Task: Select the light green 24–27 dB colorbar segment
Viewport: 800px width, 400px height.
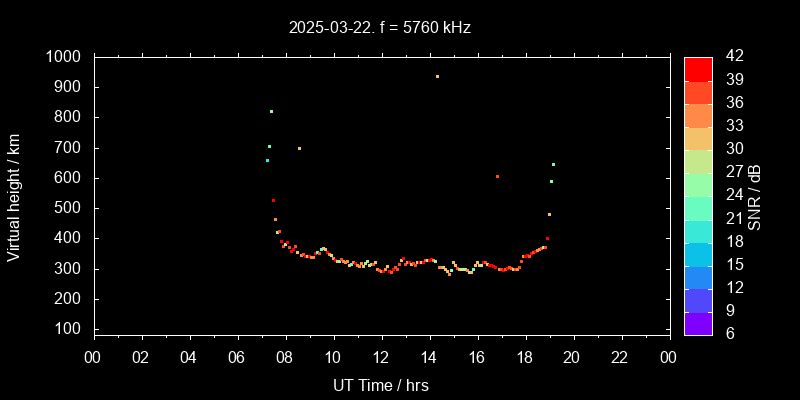Action: [698, 184]
